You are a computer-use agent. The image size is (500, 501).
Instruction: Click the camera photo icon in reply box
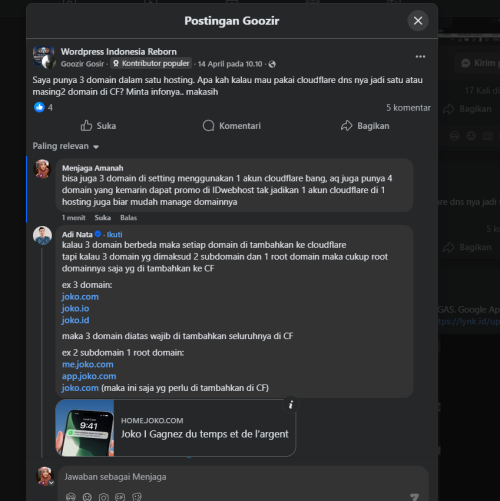tap(104, 497)
